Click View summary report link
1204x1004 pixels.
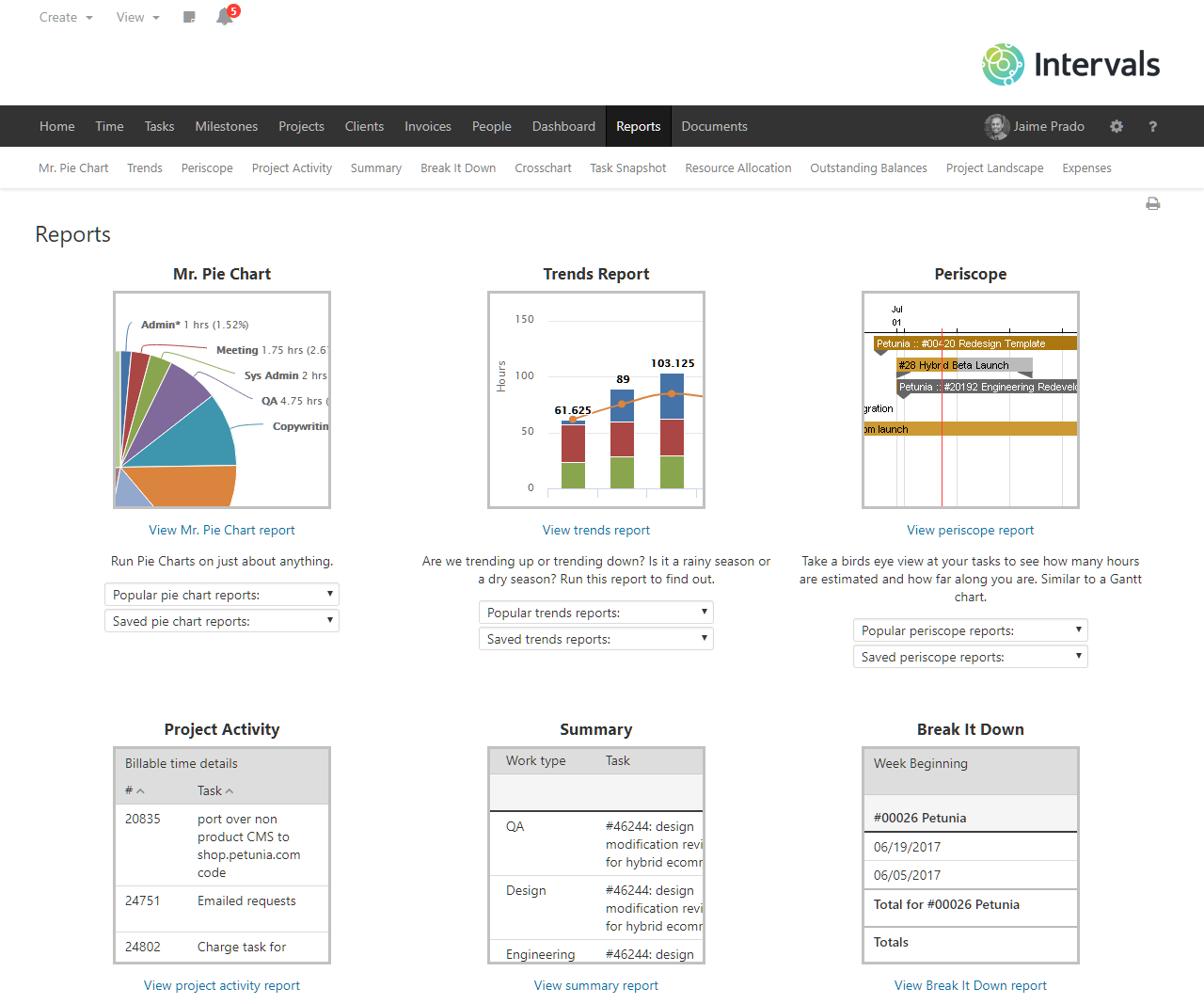596,986
